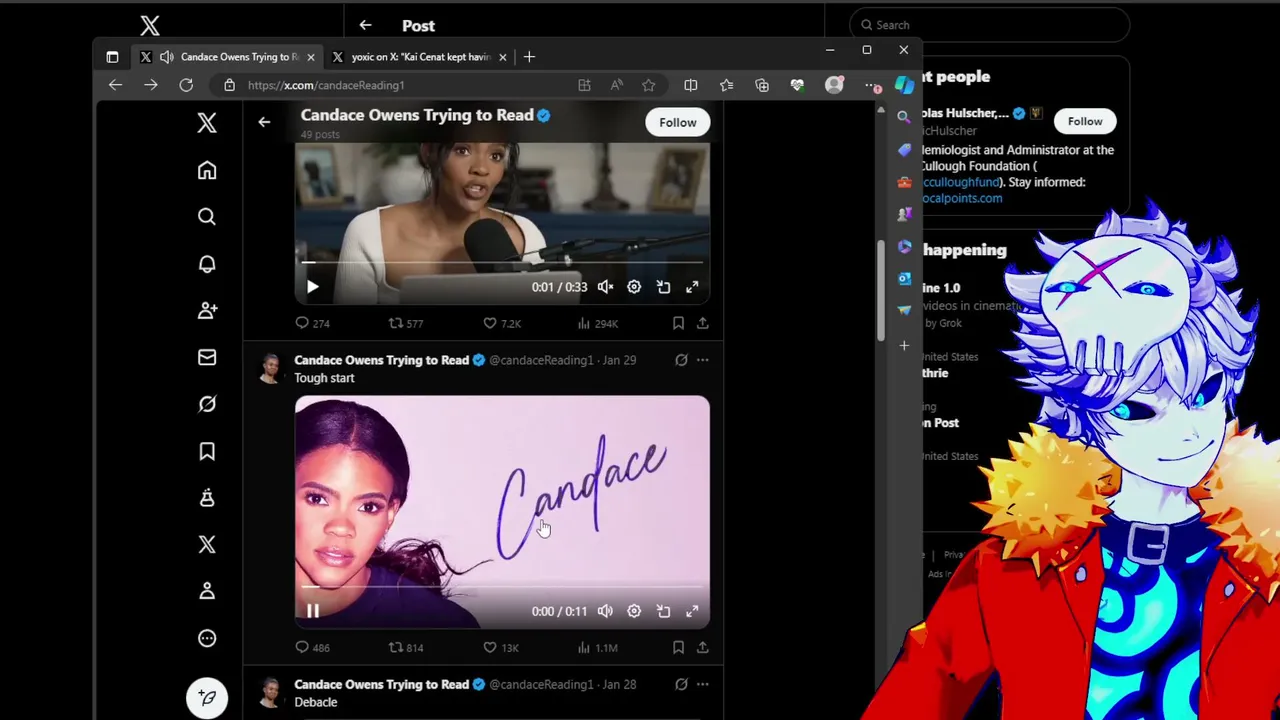This screenshot has width=1280, height=720.
Task: Follow Candace Owens Trying to Read profile
Action: (x=677, y=122)
